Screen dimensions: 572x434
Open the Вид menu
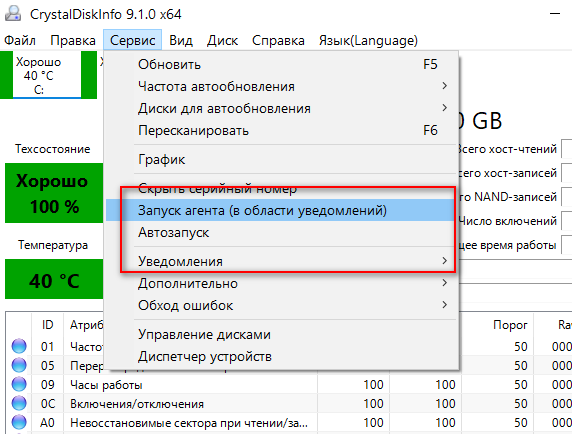[181, 40]
